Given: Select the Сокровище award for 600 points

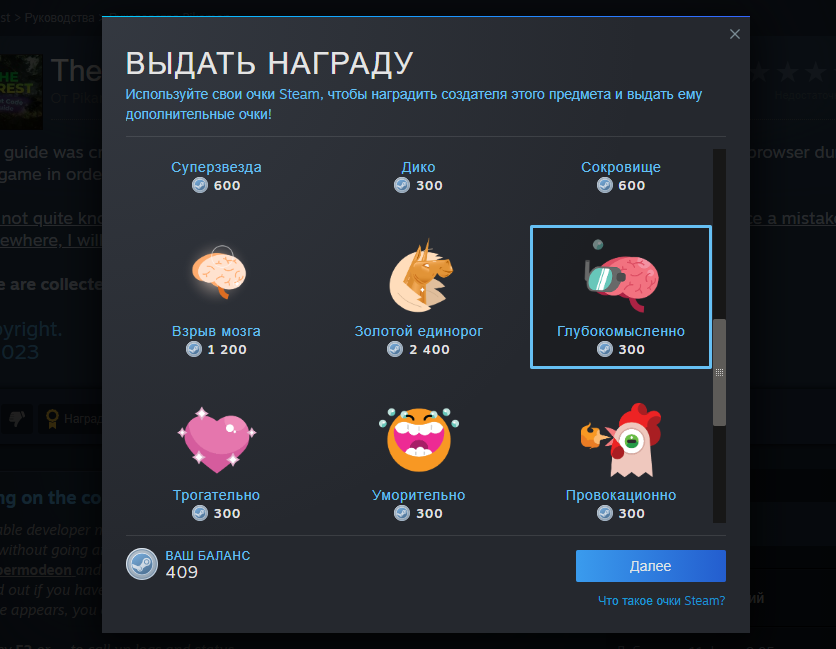Looking at the screenshot, I should tap(621, 176).
